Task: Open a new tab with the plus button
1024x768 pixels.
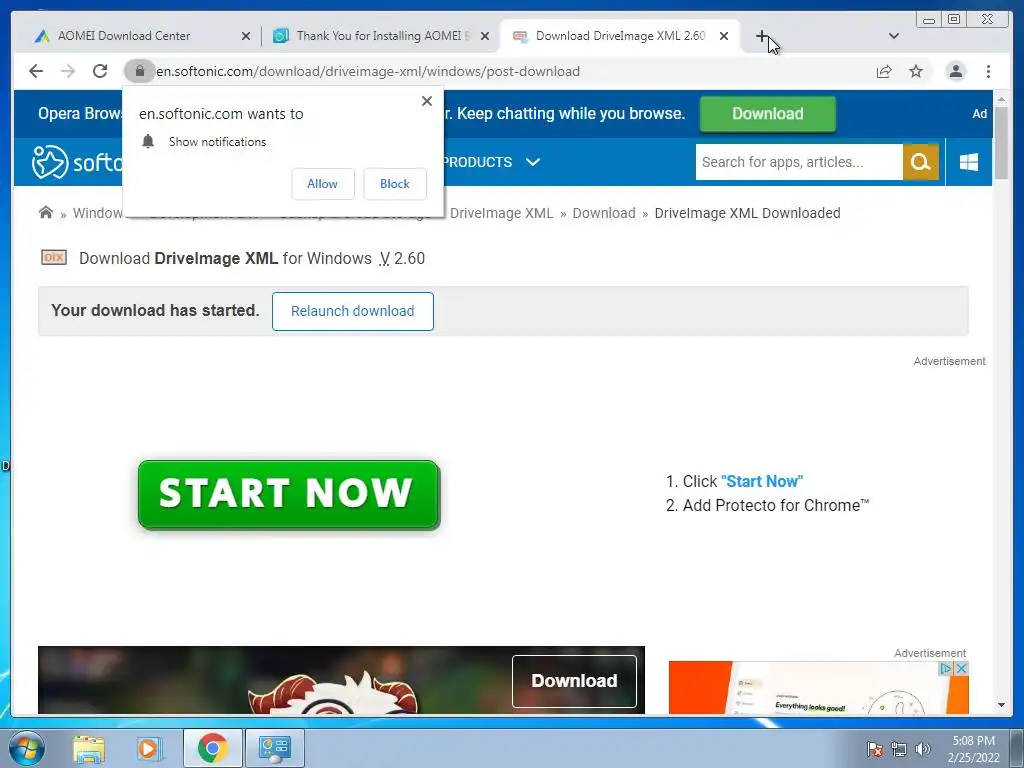Action: (x=761, y=36)
